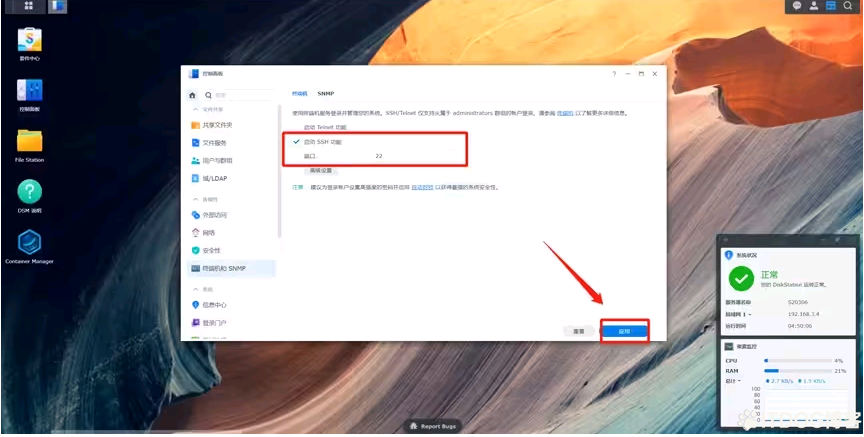Open the DSM universal search magnifier icon
The height and width of the screenshot is (437, 864).
[x=847, y=6]
